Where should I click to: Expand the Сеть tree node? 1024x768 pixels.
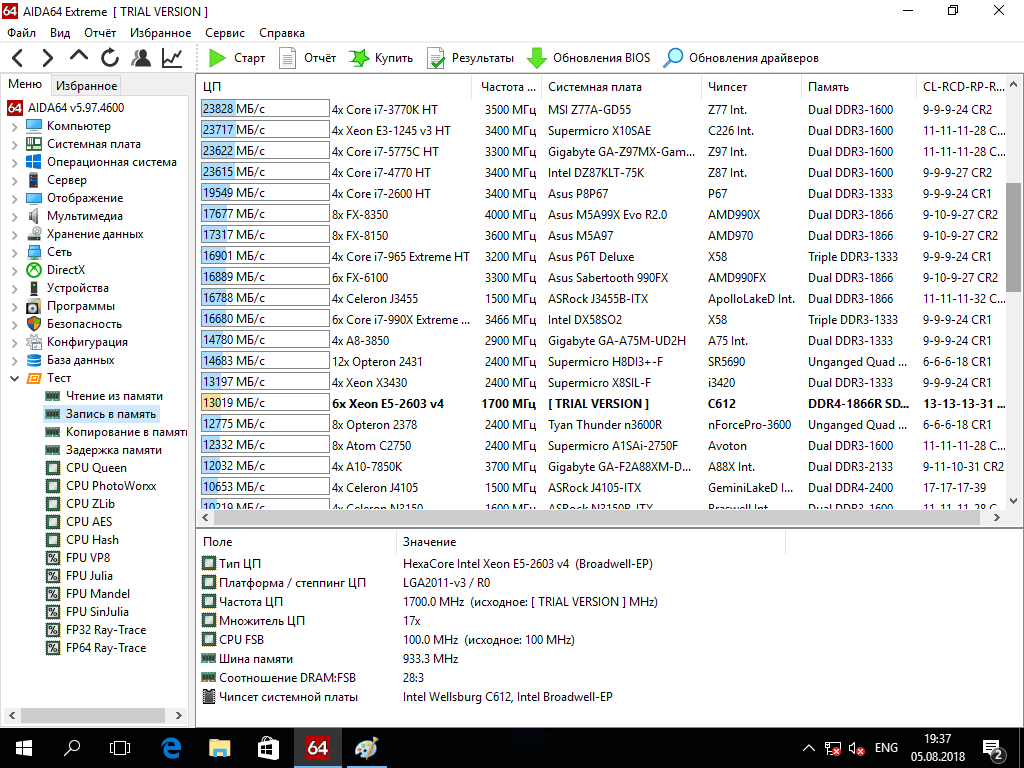[x=14, y=252]
